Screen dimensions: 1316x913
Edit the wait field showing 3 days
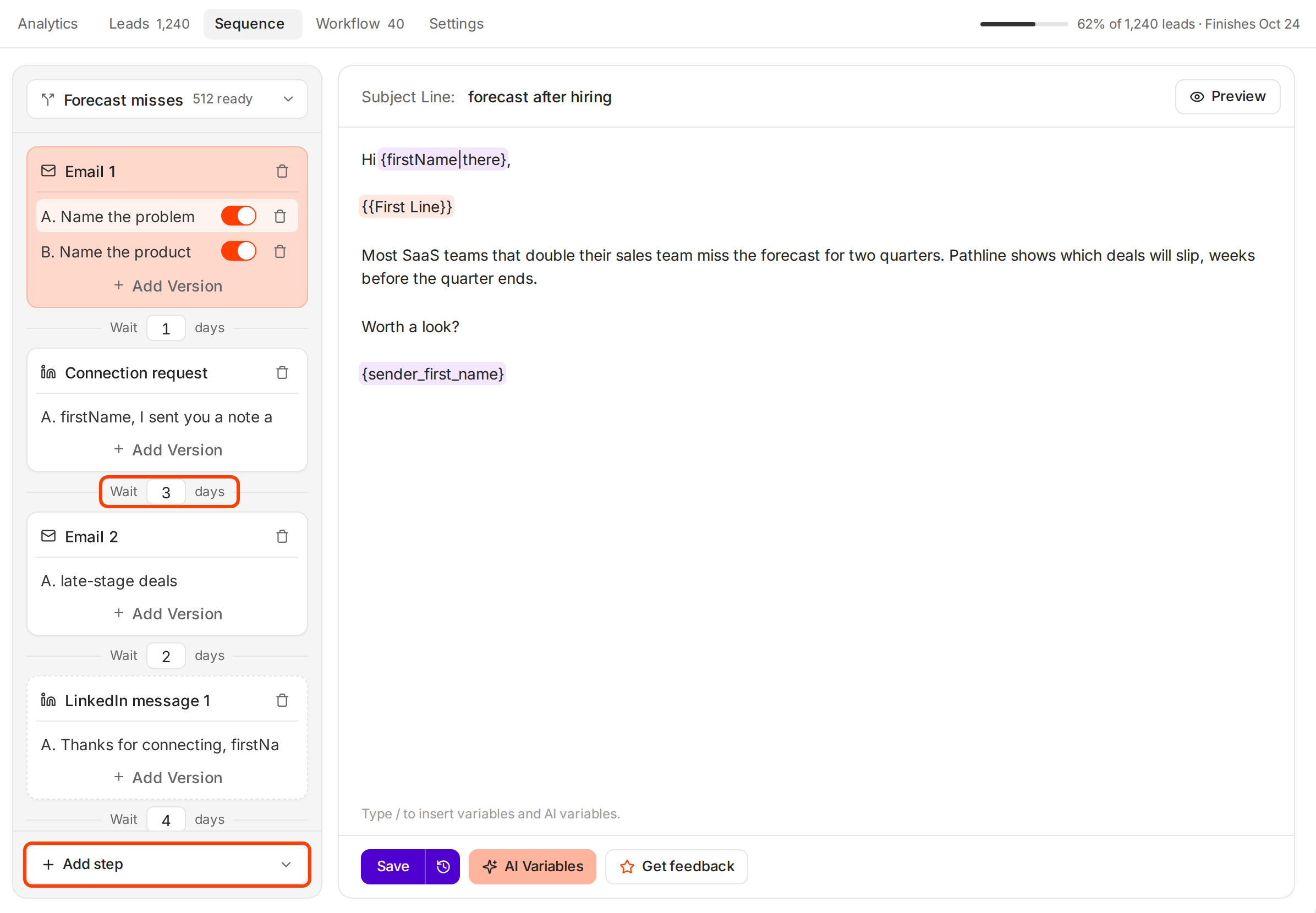pyautogui.click(x=166, y=492)
